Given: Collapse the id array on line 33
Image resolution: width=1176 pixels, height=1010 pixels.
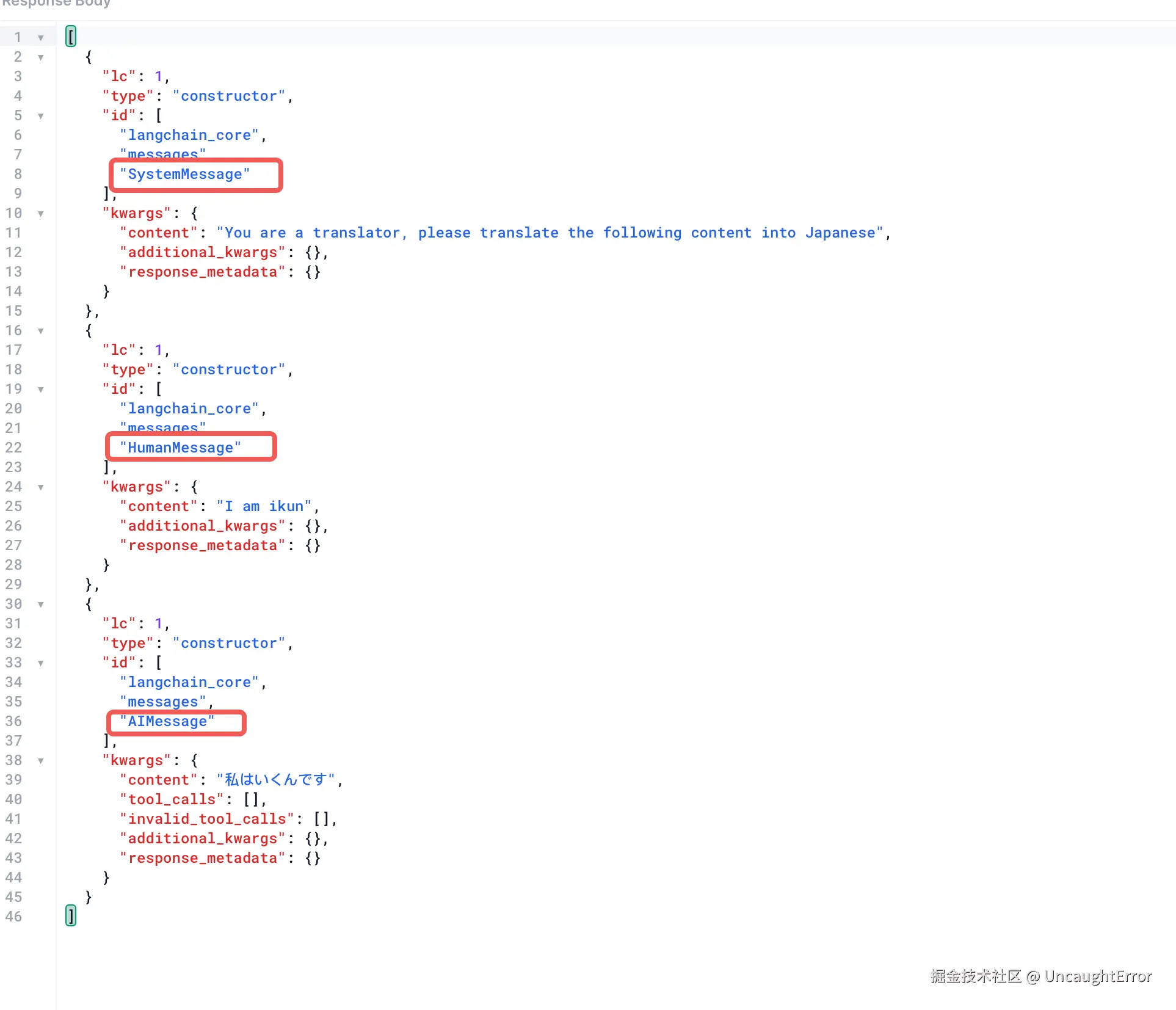Looking at the screenshot, I should click(x=41, y=663).
